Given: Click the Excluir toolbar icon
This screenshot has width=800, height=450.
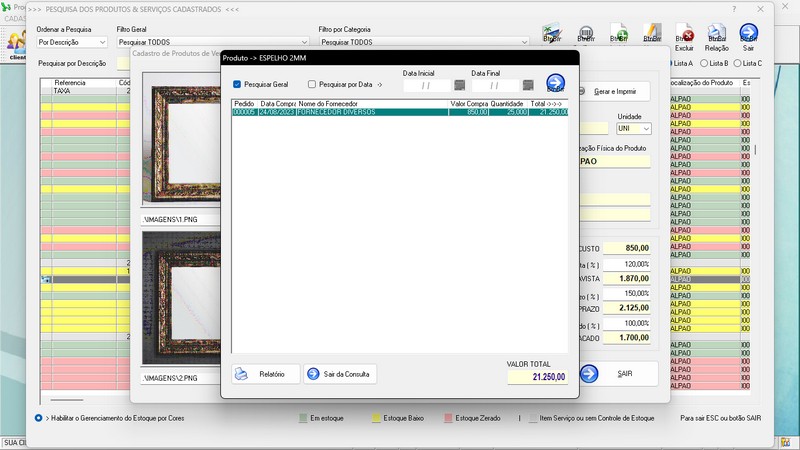Looking at the screenshot, I should coord(684,37).
